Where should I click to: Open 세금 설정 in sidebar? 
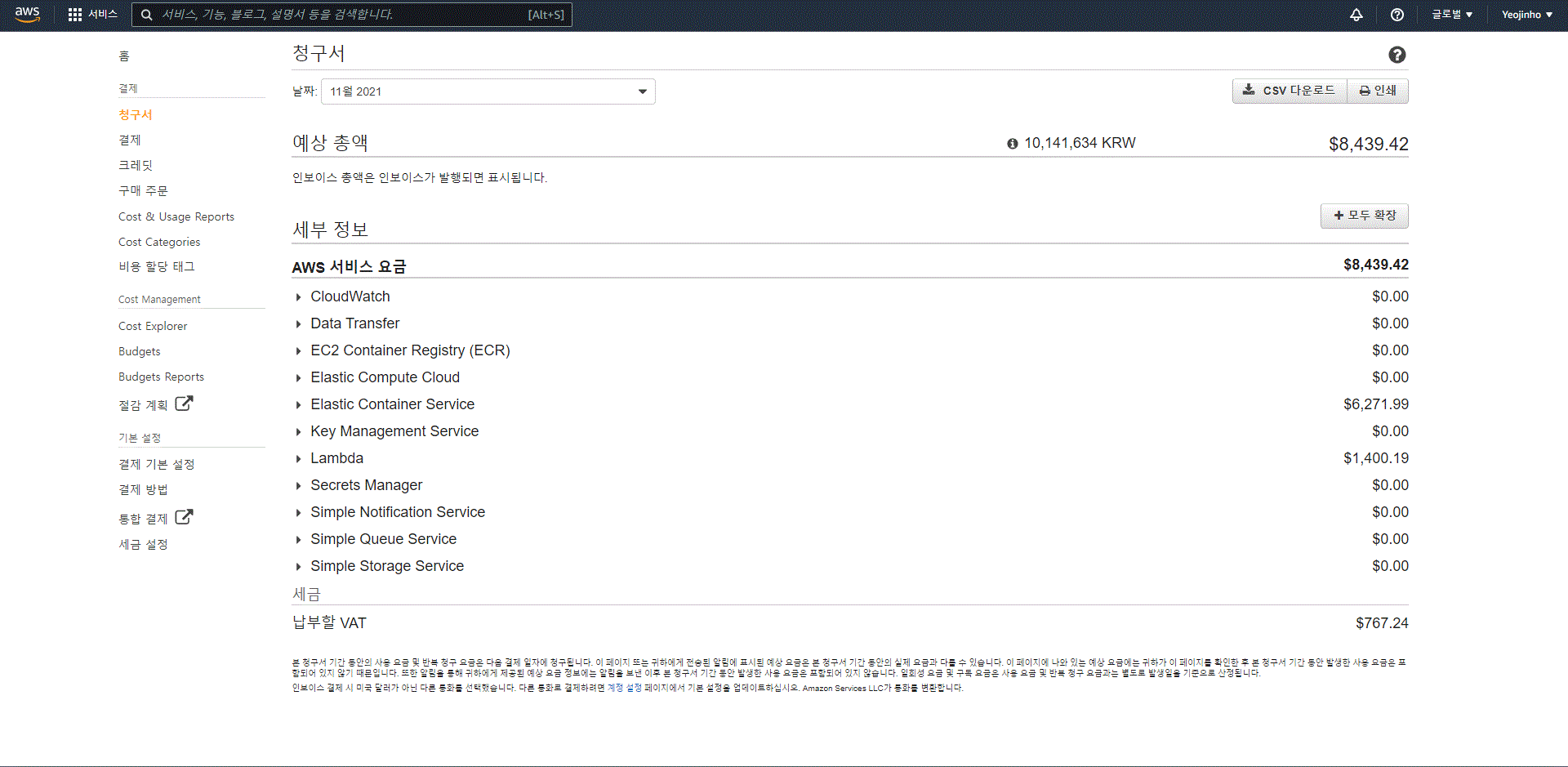[x=143, y=544]
